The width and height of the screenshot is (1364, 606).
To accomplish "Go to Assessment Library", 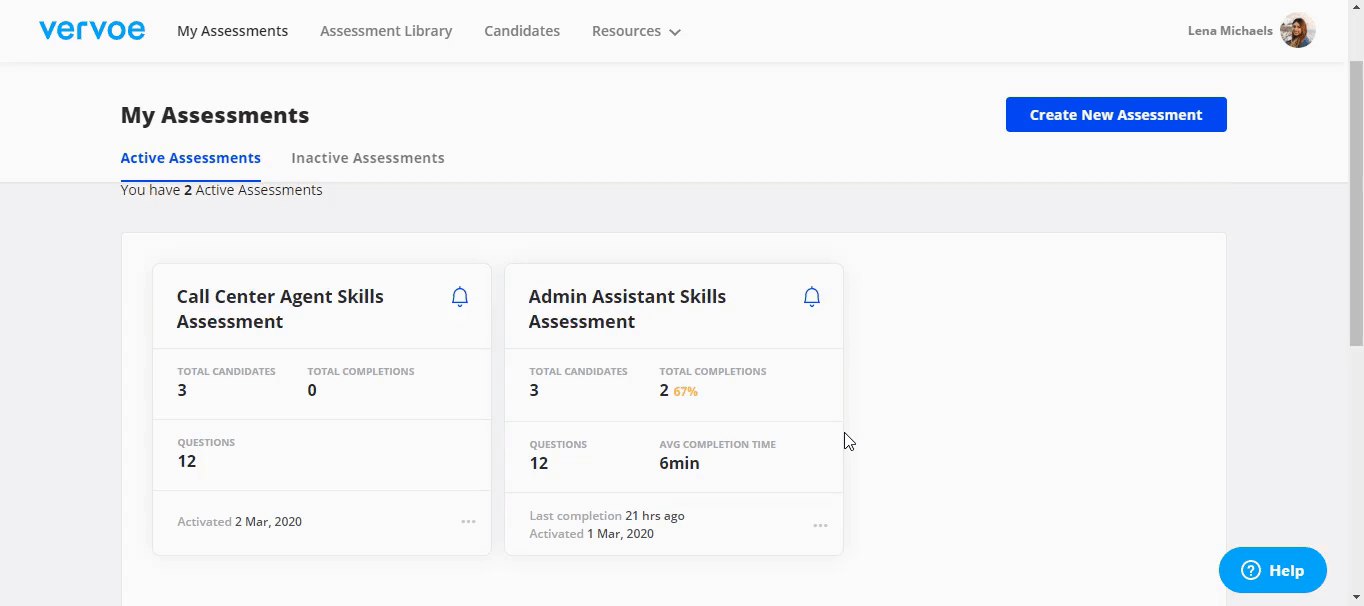I will [x=386, y=31].
